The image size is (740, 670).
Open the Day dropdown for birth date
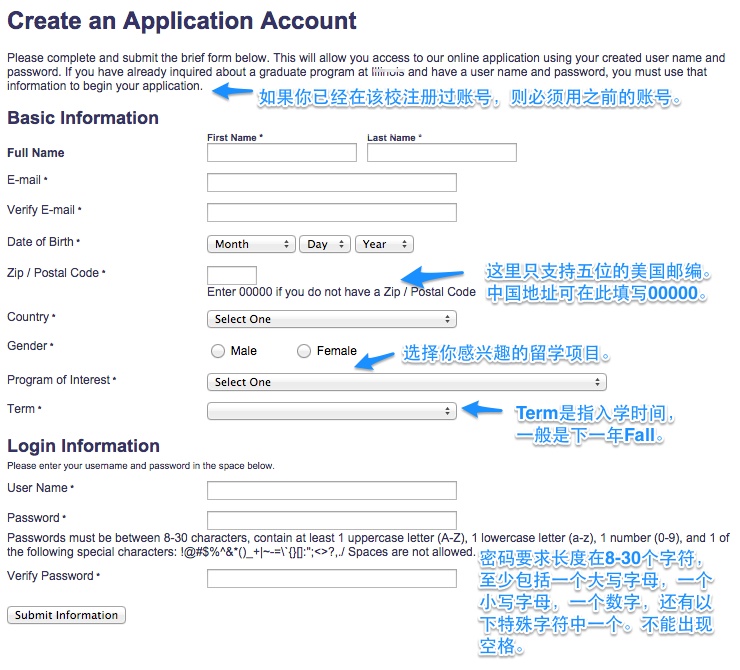(325, 244)
